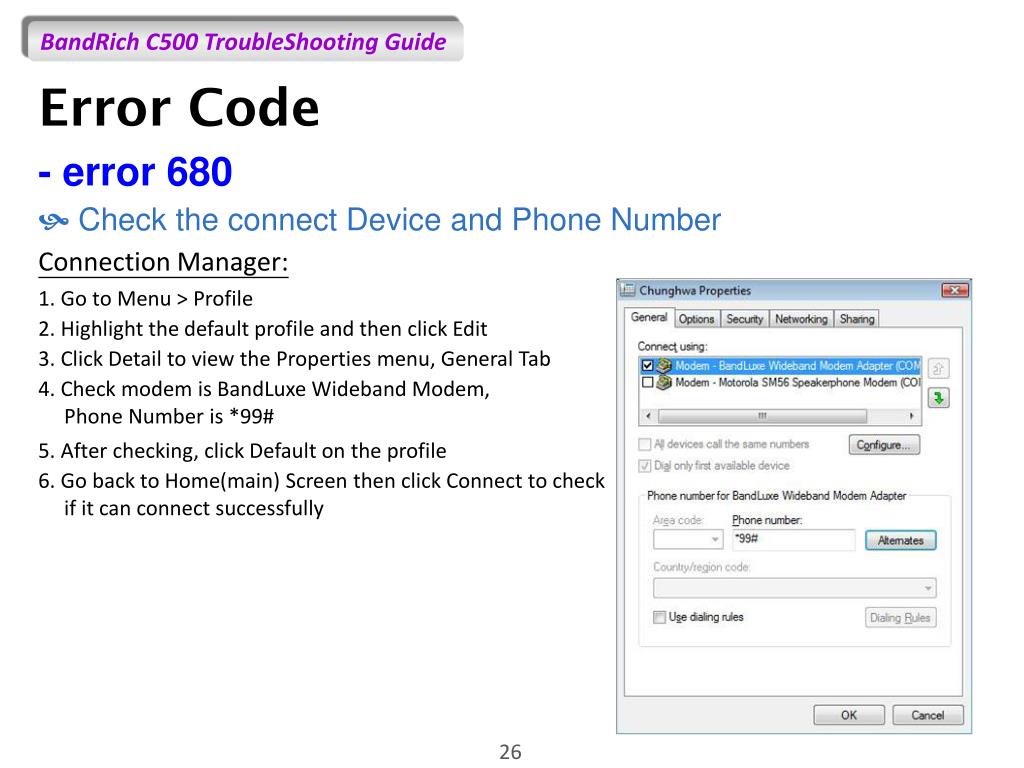Click the BandLuxe modem device icon
The height and width of the screenshot is (768, 1024).
click(664, 366)
